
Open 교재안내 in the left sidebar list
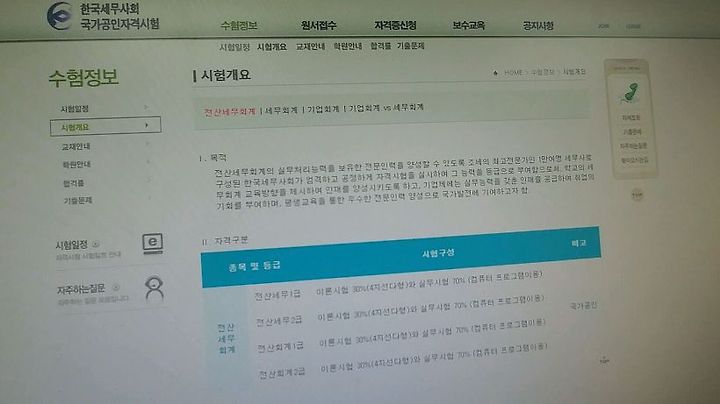[76, 146]
